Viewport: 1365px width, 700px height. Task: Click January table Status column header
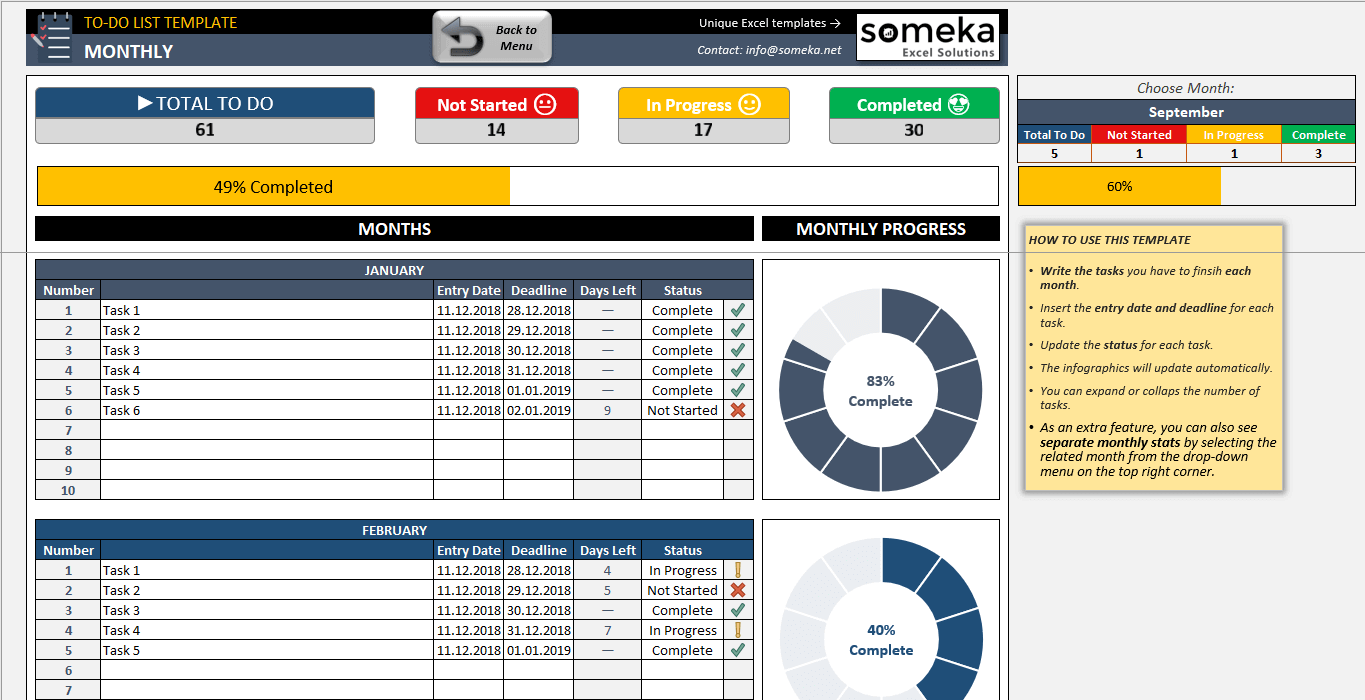tap(682, 290)
